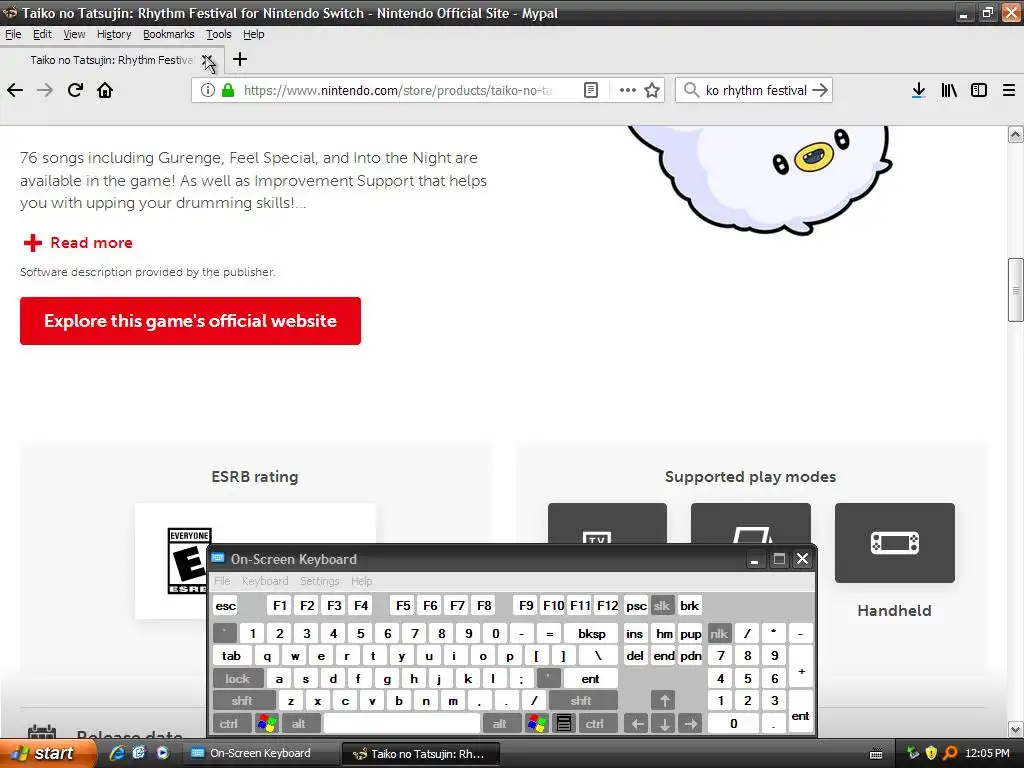Reload the current page
The height and width of the screenshot is (768, 1024).
click(75, 90)
